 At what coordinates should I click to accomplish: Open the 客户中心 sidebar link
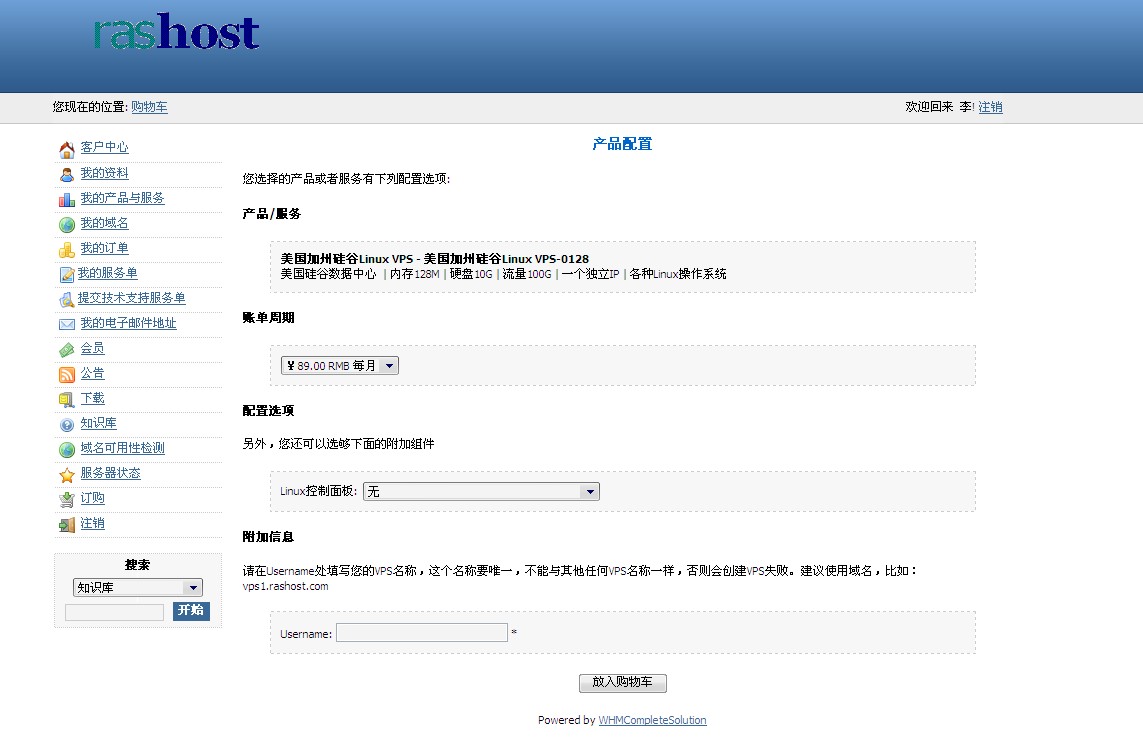coord(104,147)
